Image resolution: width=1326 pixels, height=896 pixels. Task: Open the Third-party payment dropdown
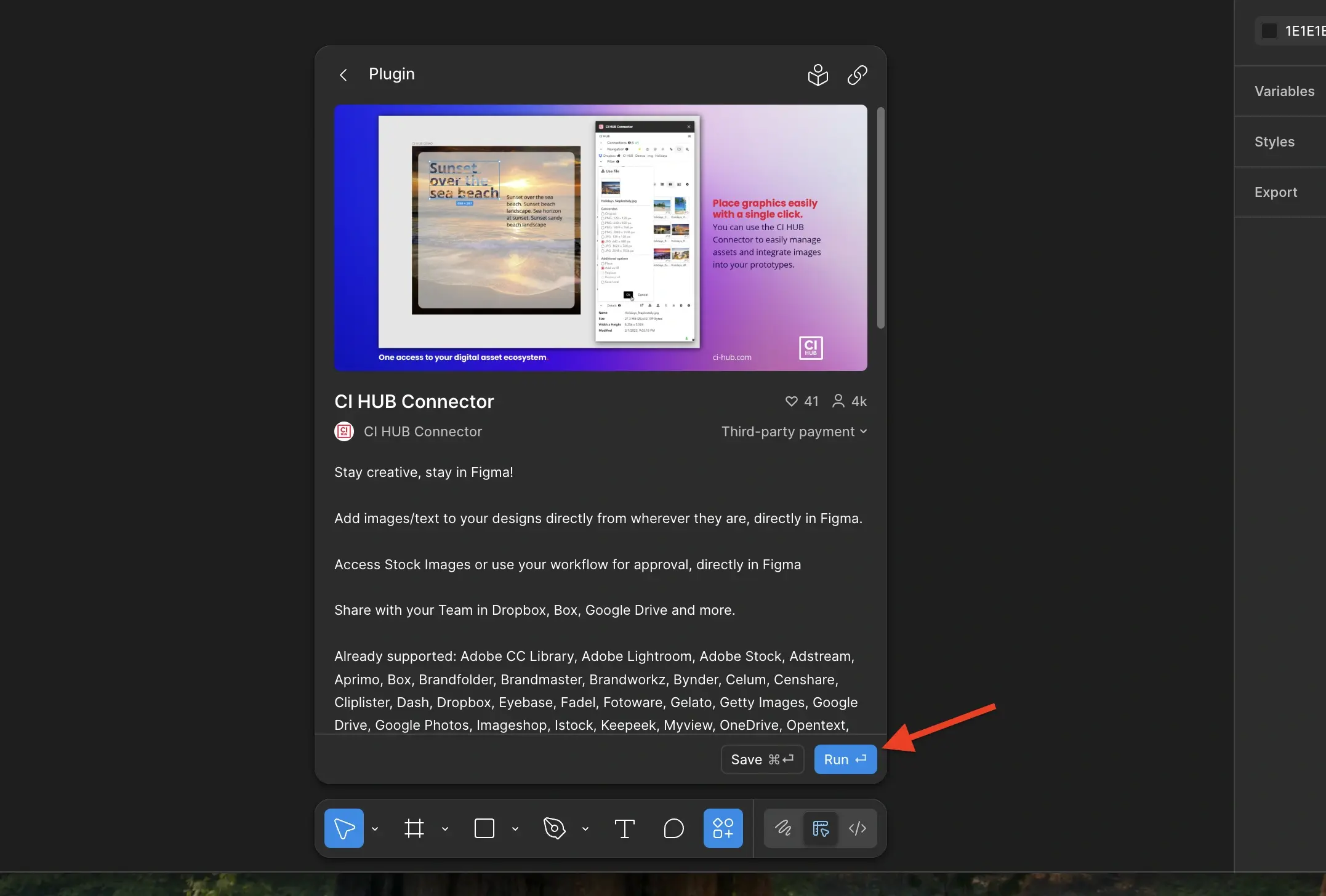tap(794, 431)
